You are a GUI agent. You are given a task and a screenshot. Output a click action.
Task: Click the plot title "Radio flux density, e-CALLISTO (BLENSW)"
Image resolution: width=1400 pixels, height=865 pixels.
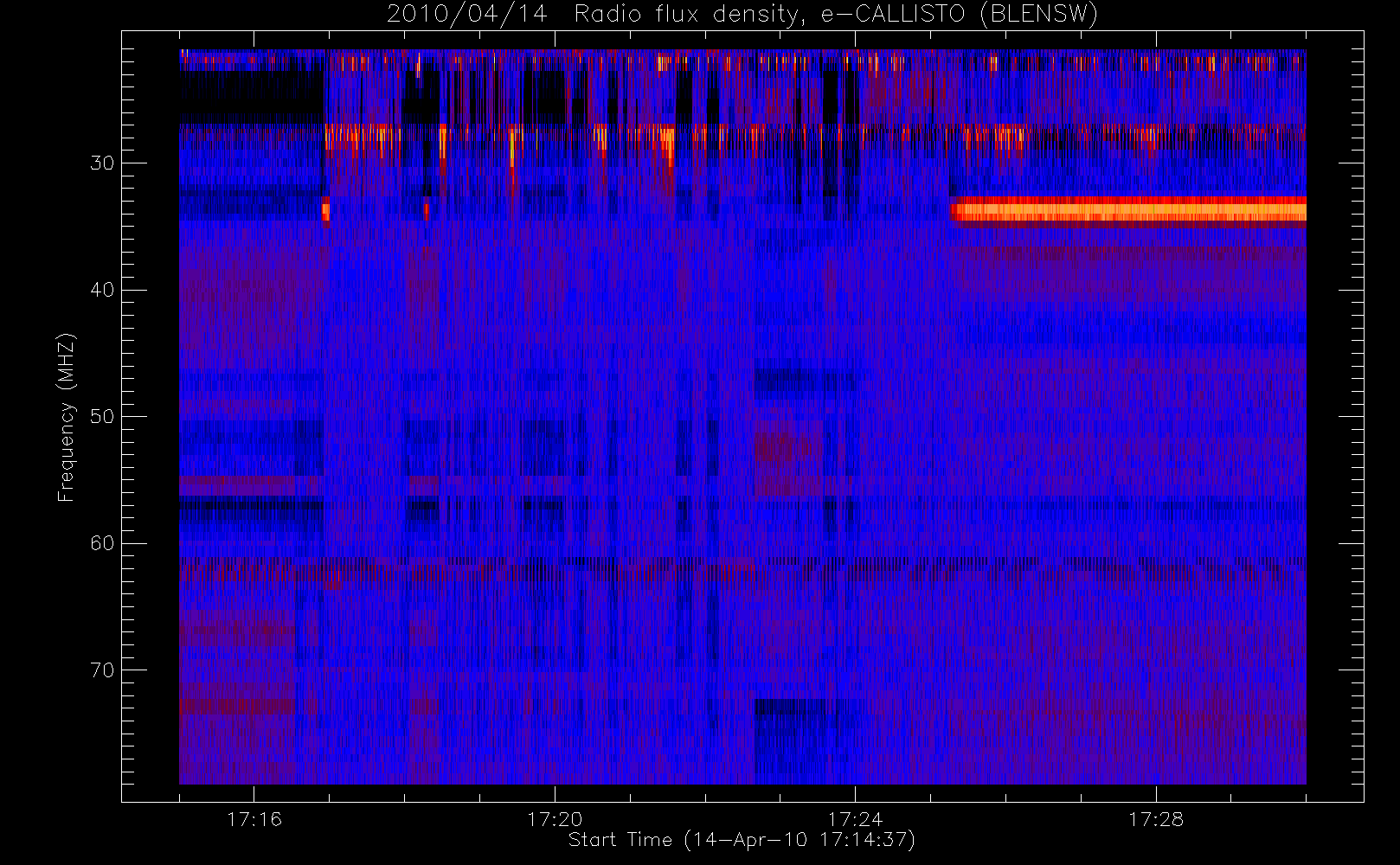836,15
